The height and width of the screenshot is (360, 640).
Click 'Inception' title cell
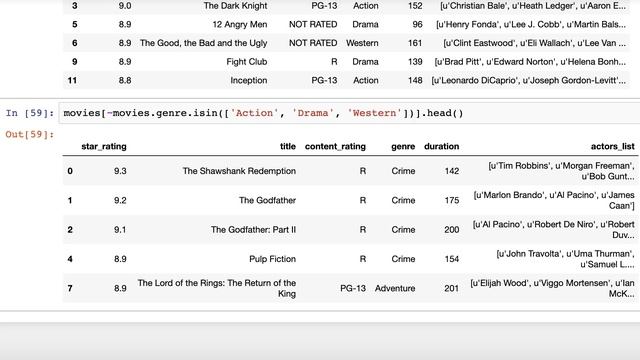(249, 80)
